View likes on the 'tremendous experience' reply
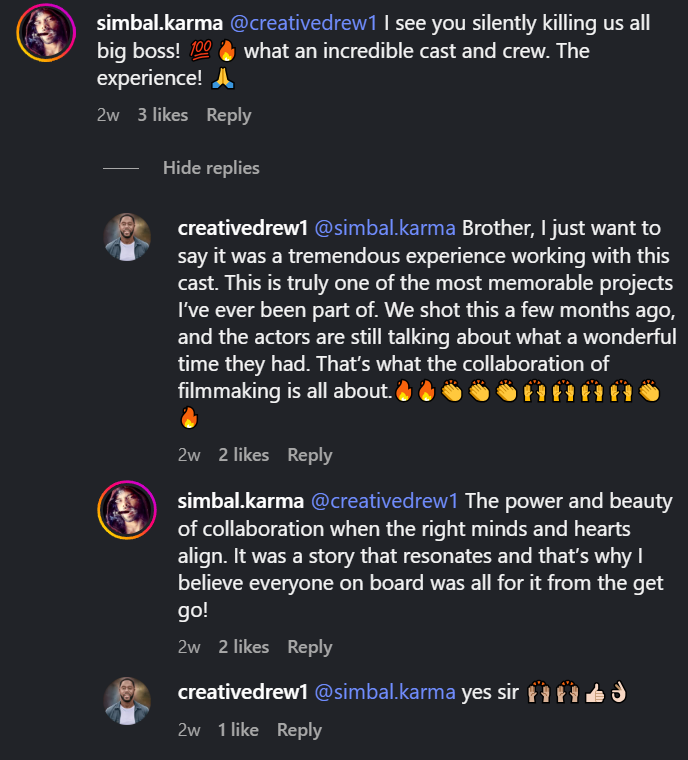Image resolution: width=688 pixels, height=760 pixels. coord(243,455)
